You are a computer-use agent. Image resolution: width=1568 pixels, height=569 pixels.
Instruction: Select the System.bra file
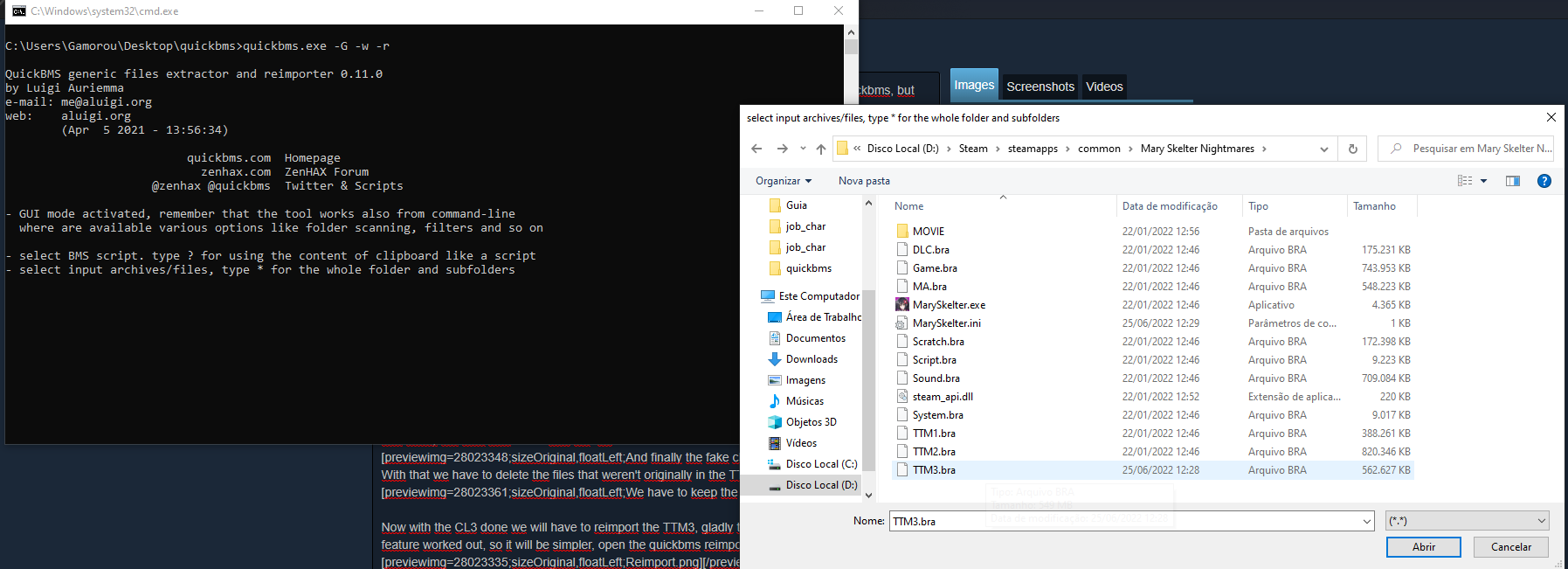coord(1153,415)
